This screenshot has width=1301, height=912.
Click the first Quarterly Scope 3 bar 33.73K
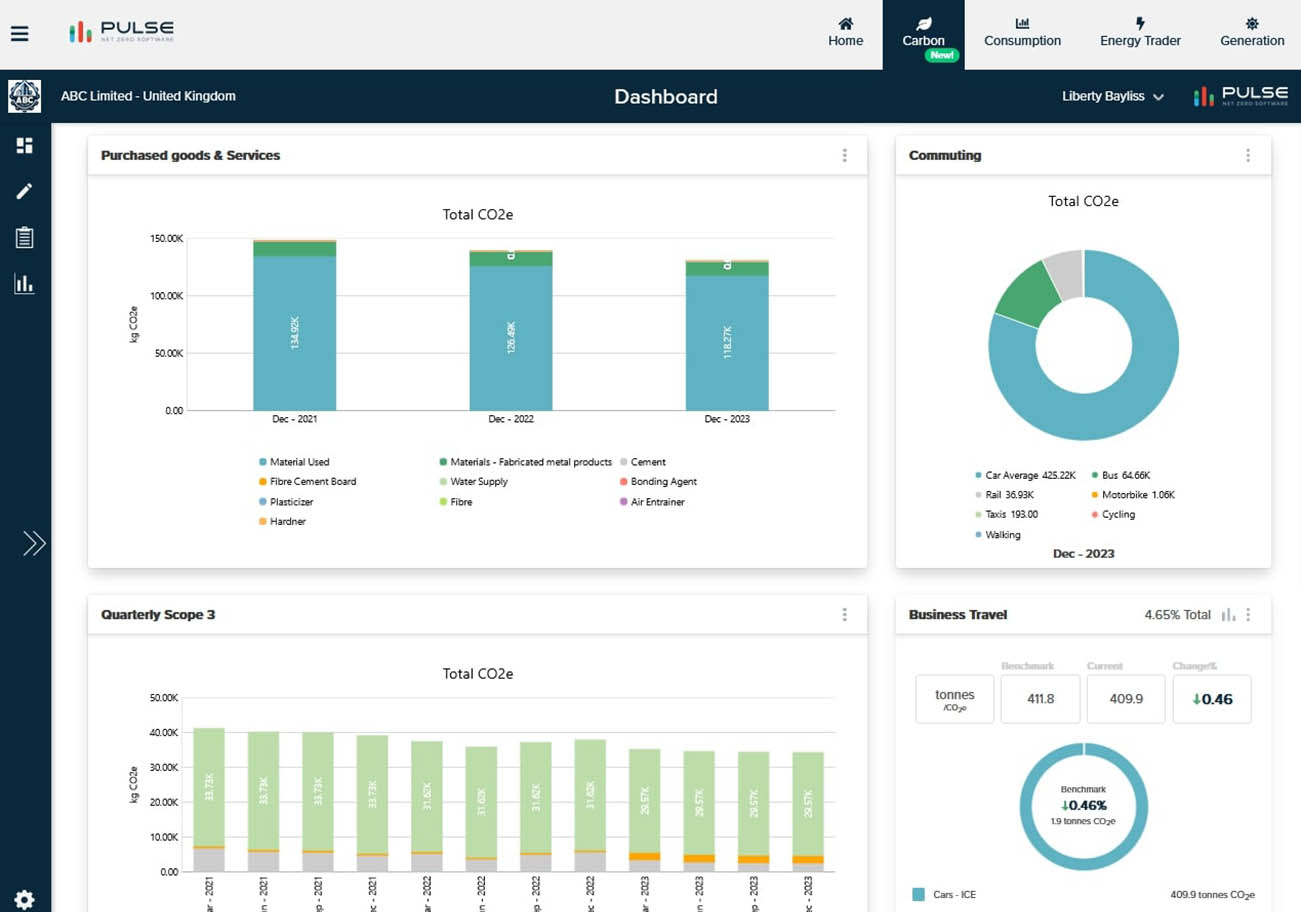(208, 790)
